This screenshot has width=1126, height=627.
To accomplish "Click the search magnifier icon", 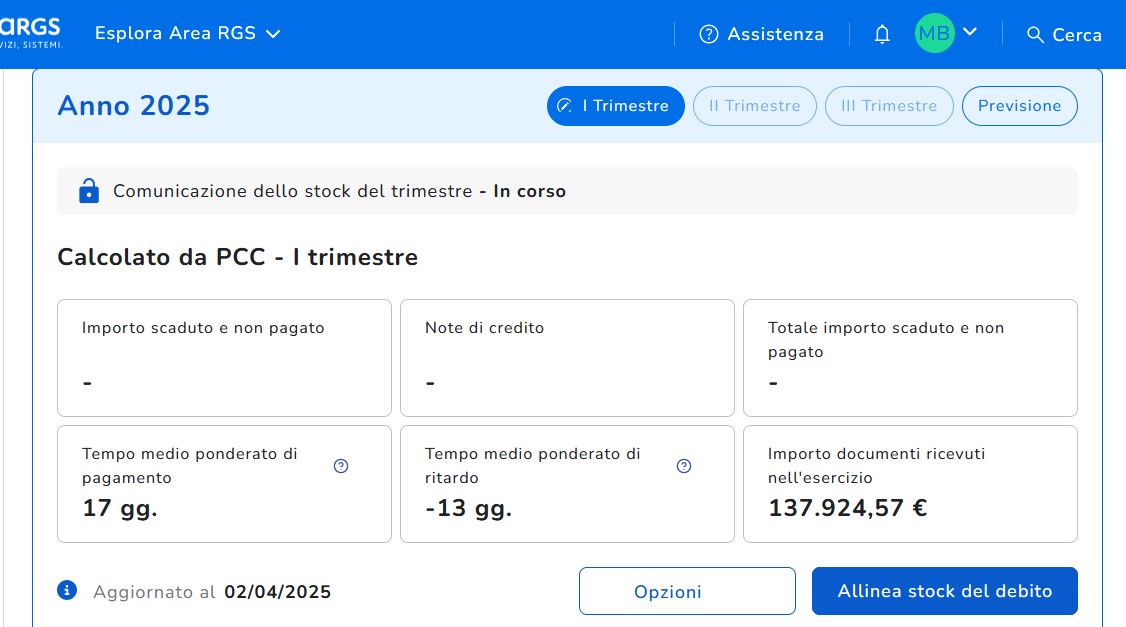I will click(1035, 35).
